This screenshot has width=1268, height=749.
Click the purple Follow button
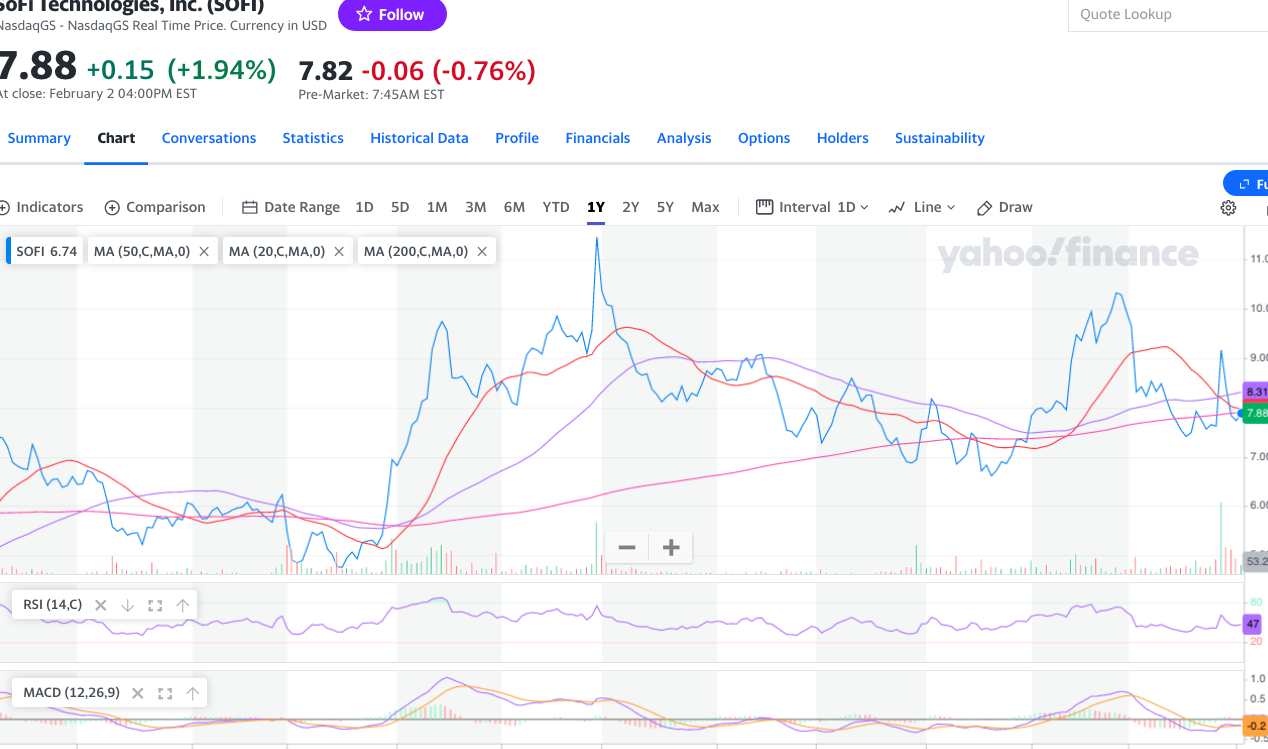coord(392,14)
